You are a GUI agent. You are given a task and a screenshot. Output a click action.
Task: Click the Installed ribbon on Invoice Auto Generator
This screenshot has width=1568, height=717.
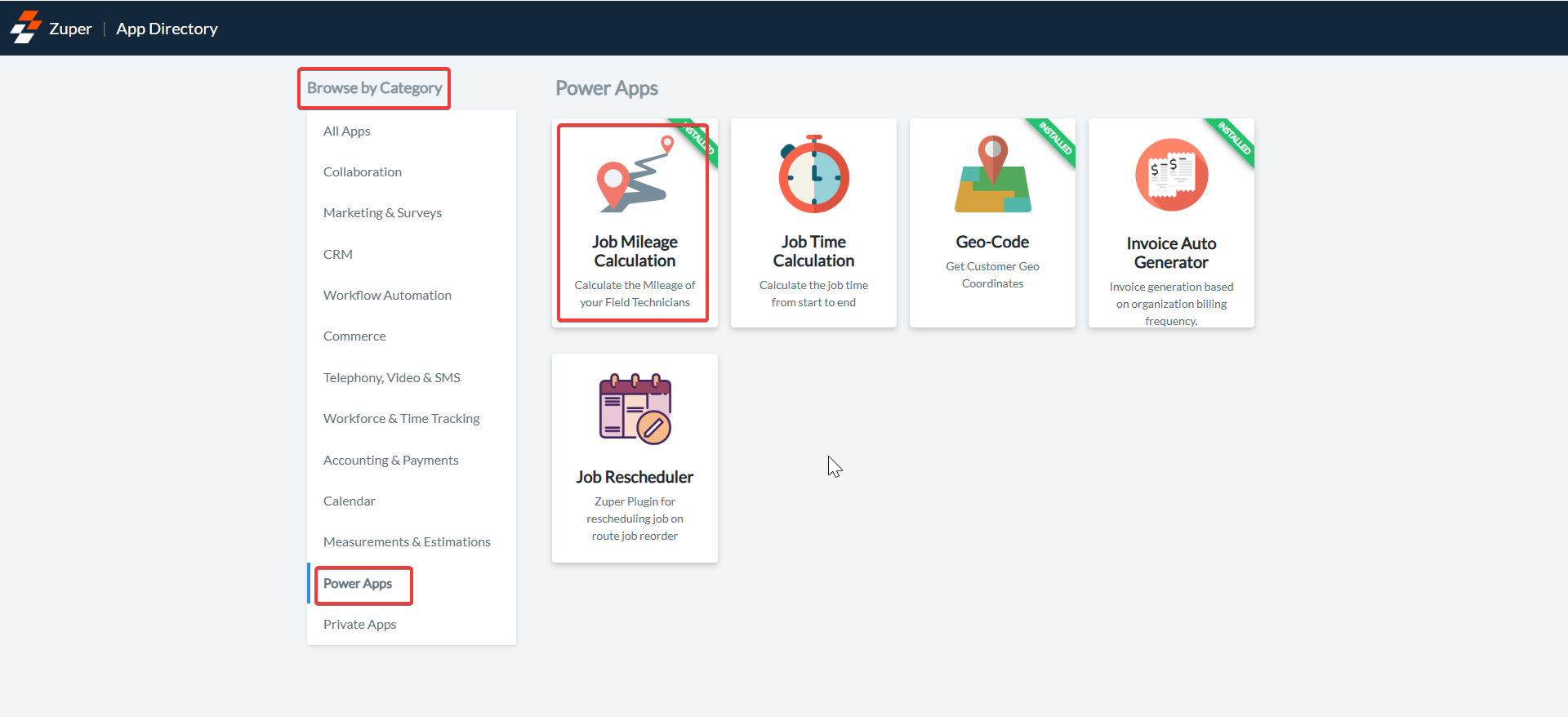pyautogui.click(x=1232, y=140)
